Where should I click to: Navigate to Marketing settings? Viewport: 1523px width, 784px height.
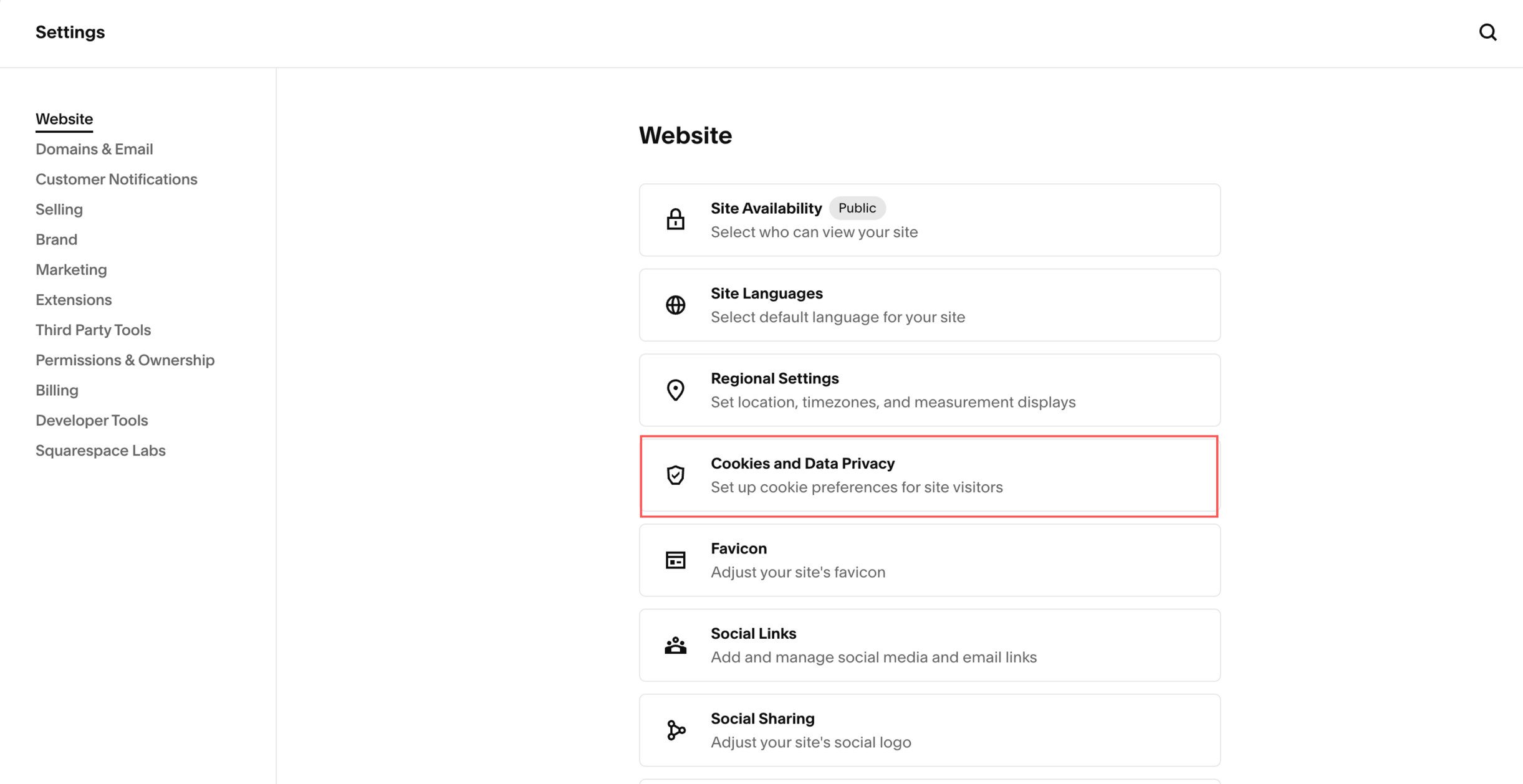(71, 270)
